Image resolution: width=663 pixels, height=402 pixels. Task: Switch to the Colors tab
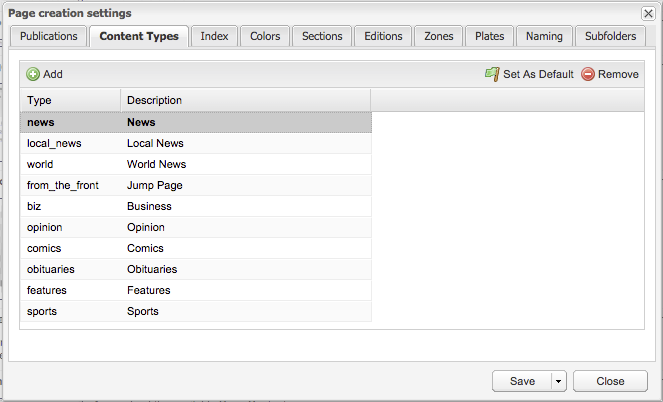[x=265, y=36]
